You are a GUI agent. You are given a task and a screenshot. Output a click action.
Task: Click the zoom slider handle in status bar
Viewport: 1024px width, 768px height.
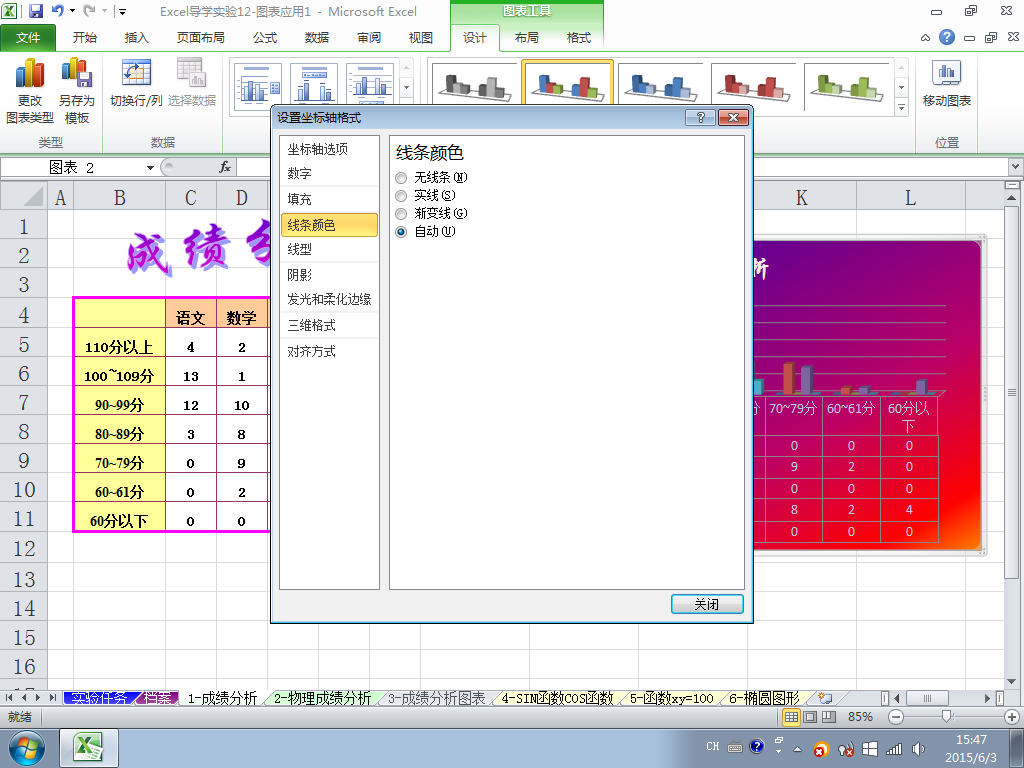point(946,717)
